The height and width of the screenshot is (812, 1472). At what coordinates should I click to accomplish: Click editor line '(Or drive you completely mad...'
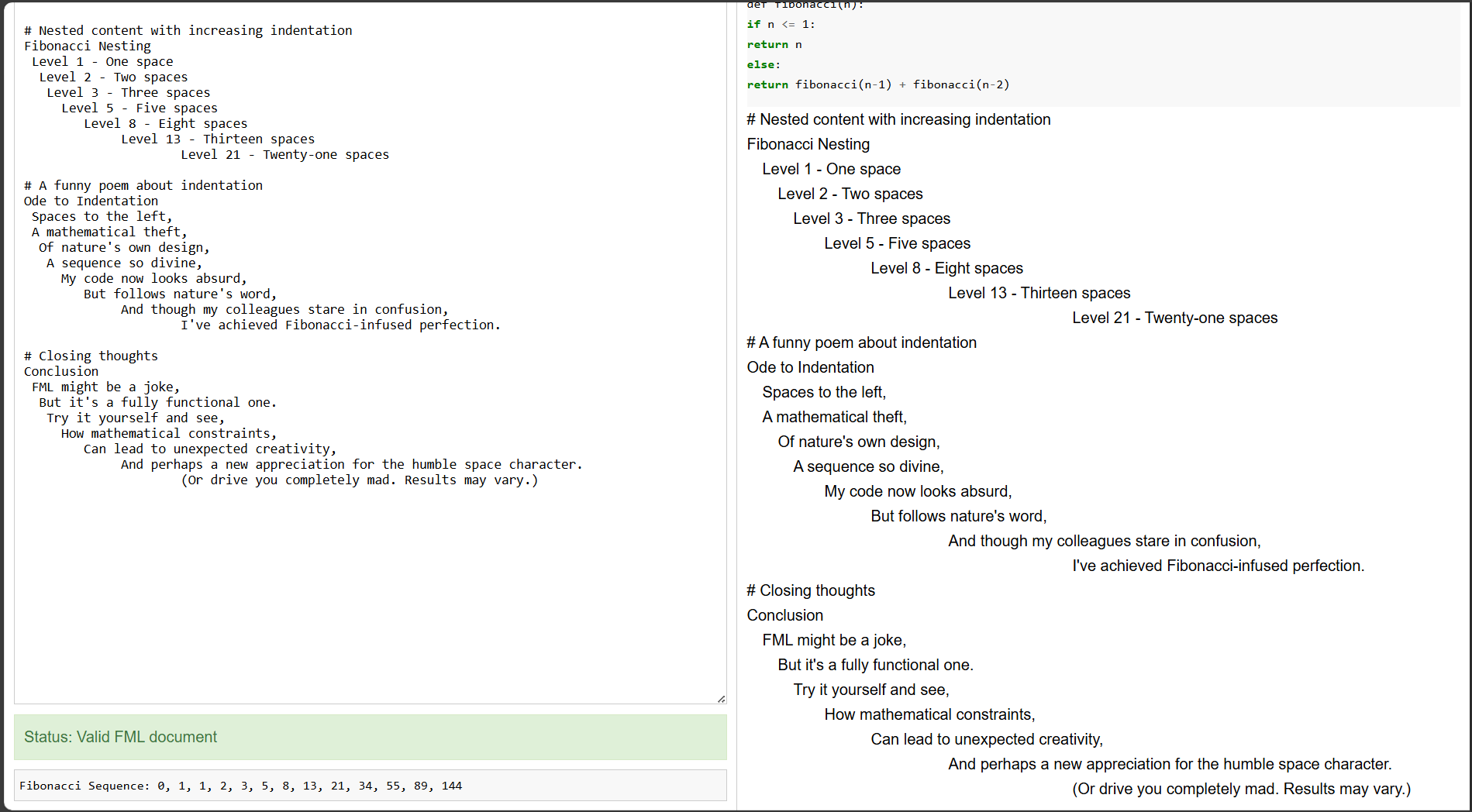point(360,480)
